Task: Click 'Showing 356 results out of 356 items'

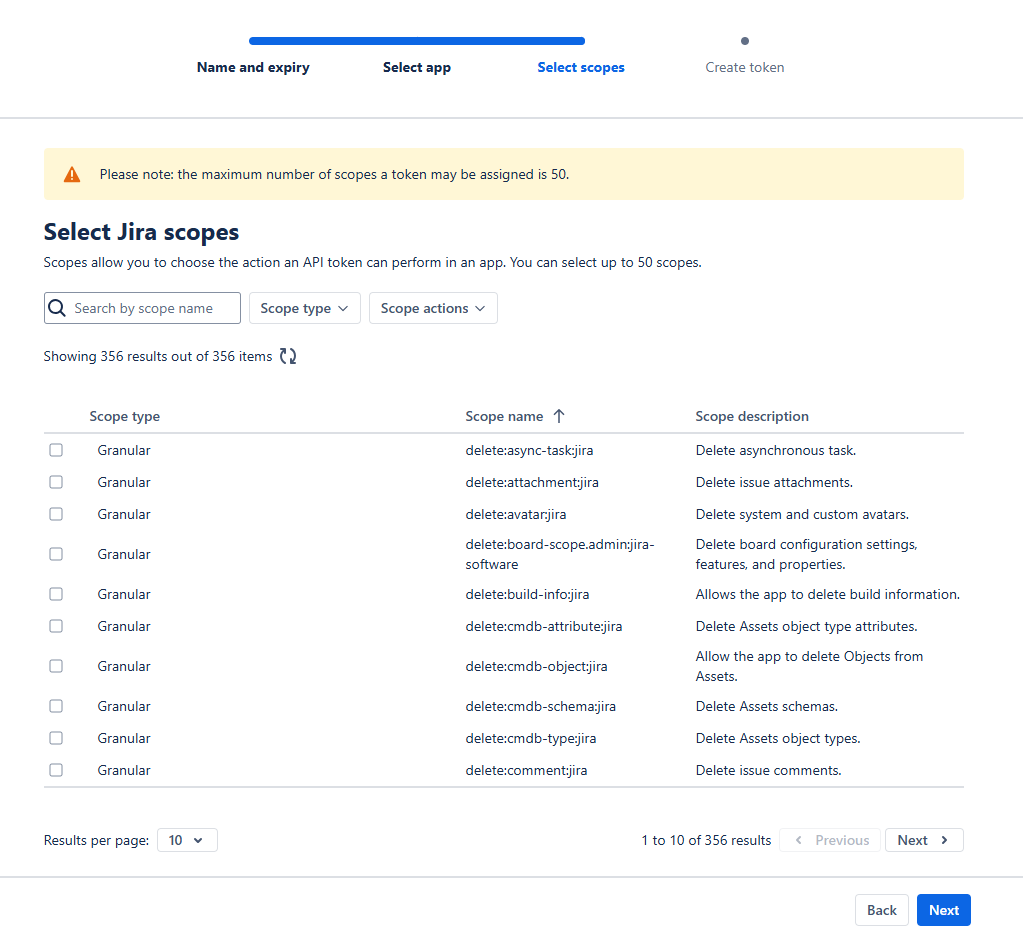Action: (158, 356)
